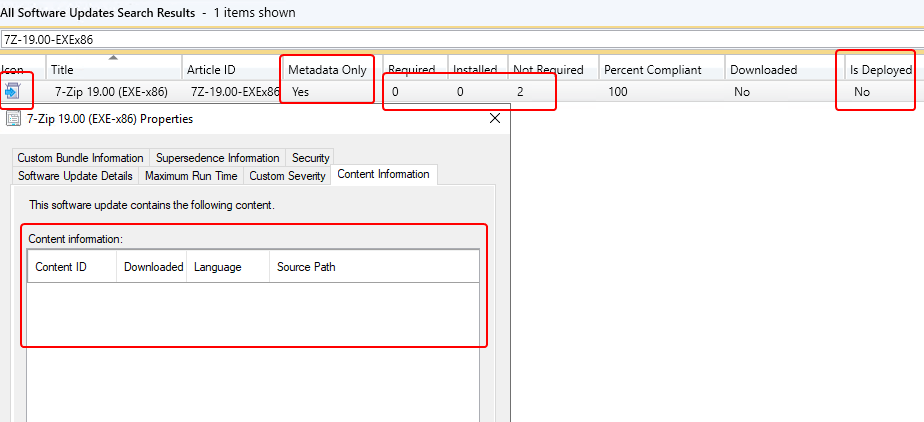
Task: Close the 7-Zip Properties dialog
Action: 495,118
